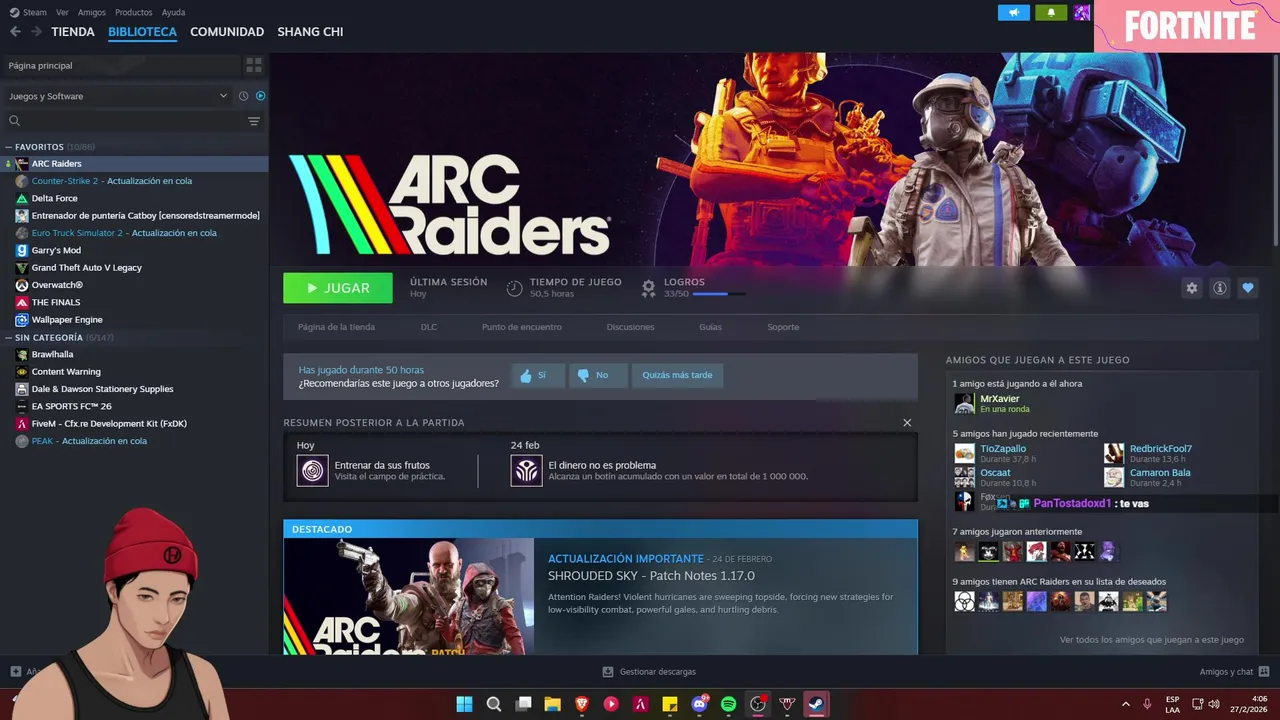
Task: Go to the TIENDA tab
Action: [x=73, y=32]
